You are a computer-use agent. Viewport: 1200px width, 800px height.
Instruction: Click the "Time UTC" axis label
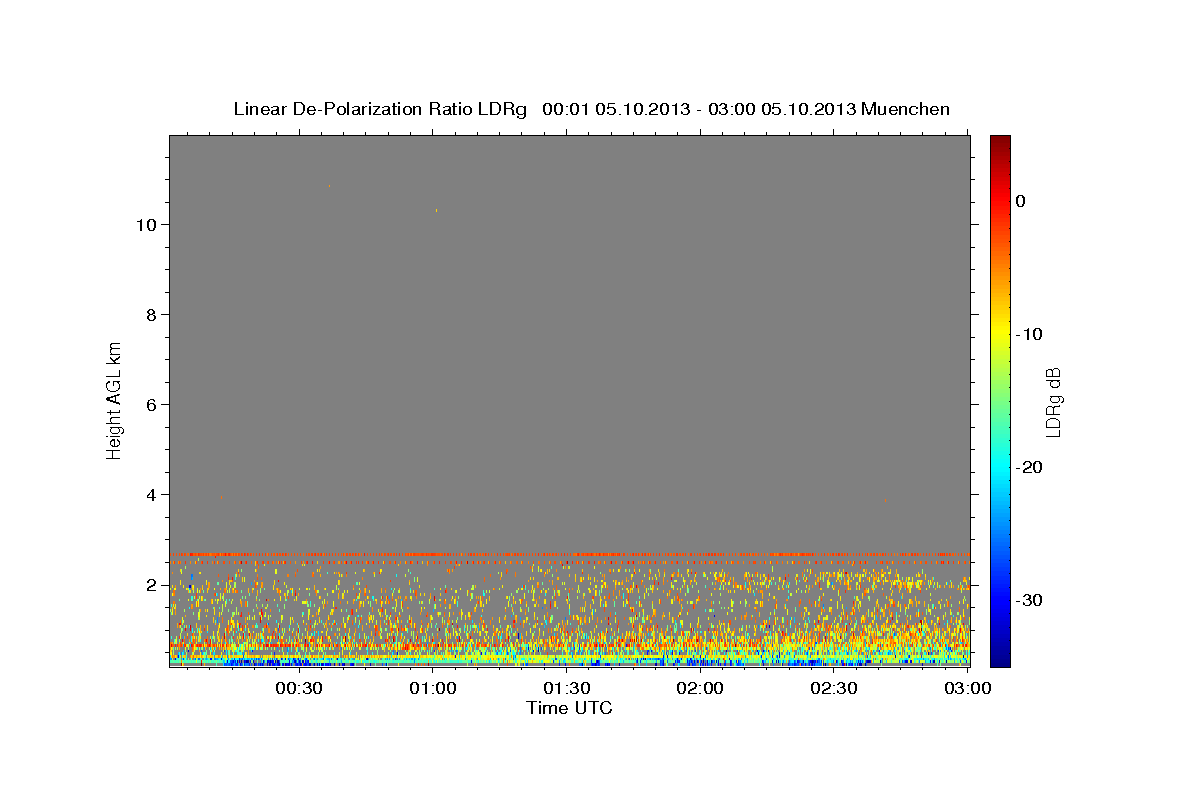point(569,708)
